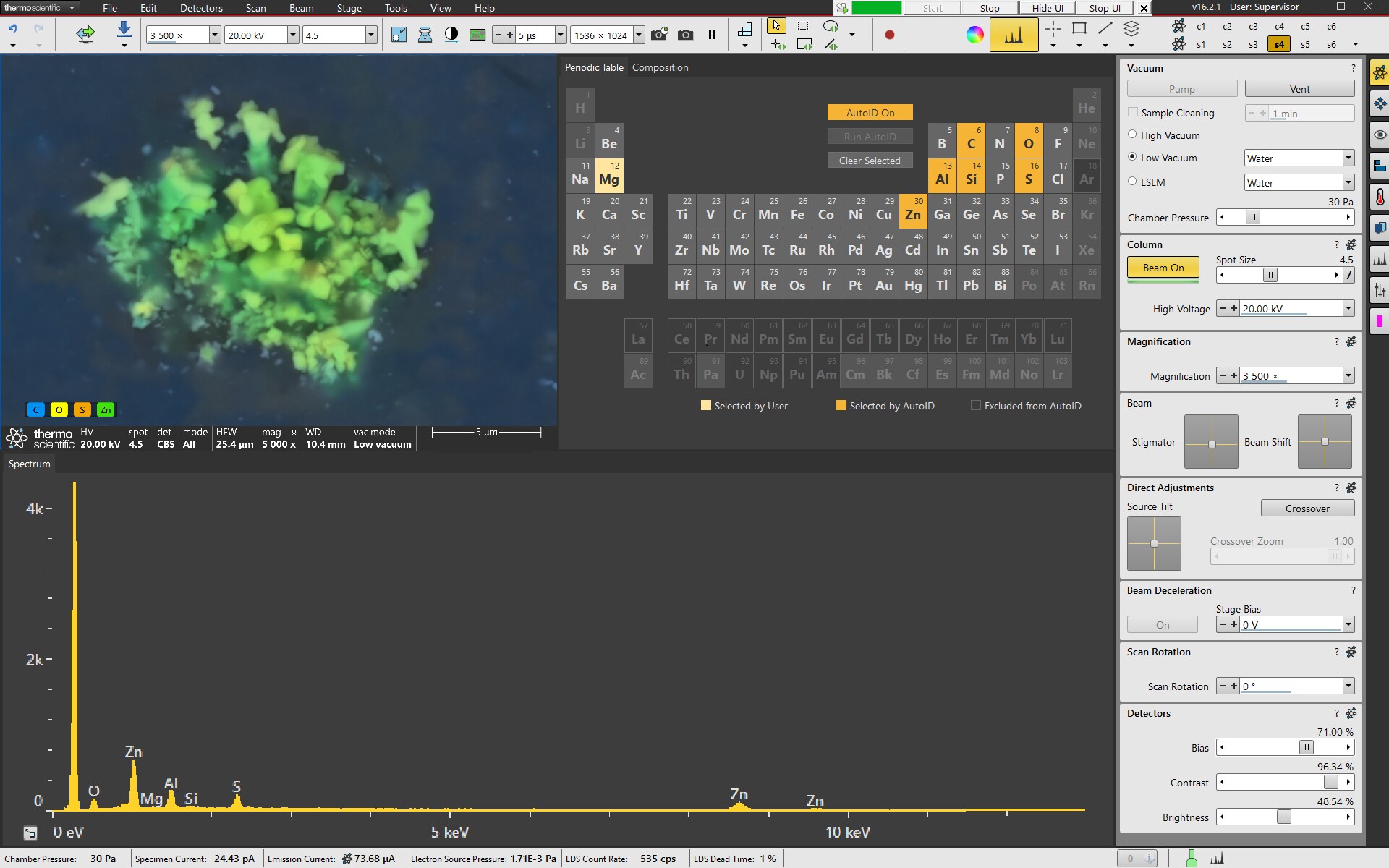This screenshot has height=868, width=1389.
Task: Open the color wheel tool
Action: click(974, 34)
